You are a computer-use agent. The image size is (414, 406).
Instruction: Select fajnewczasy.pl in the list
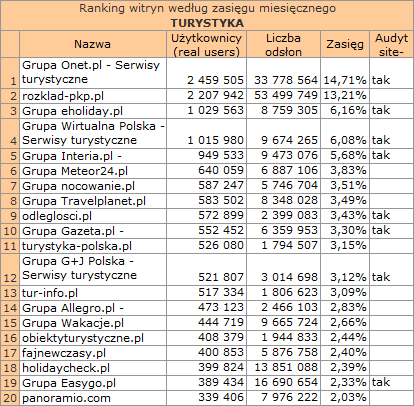pyautogui.click(x=64, y=353)
